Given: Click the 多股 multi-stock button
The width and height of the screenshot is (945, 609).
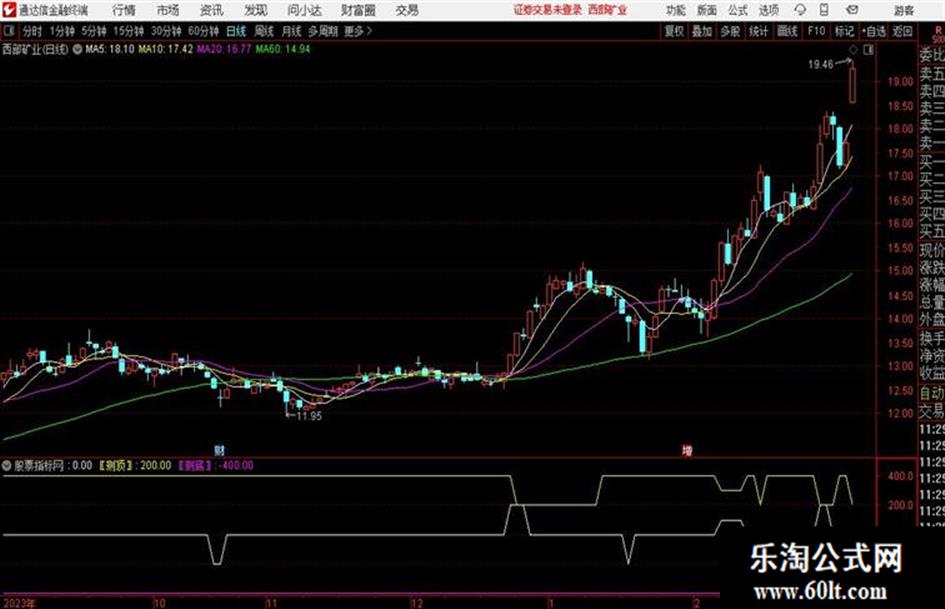Looking at the screenshot, I should click(730, 31).
